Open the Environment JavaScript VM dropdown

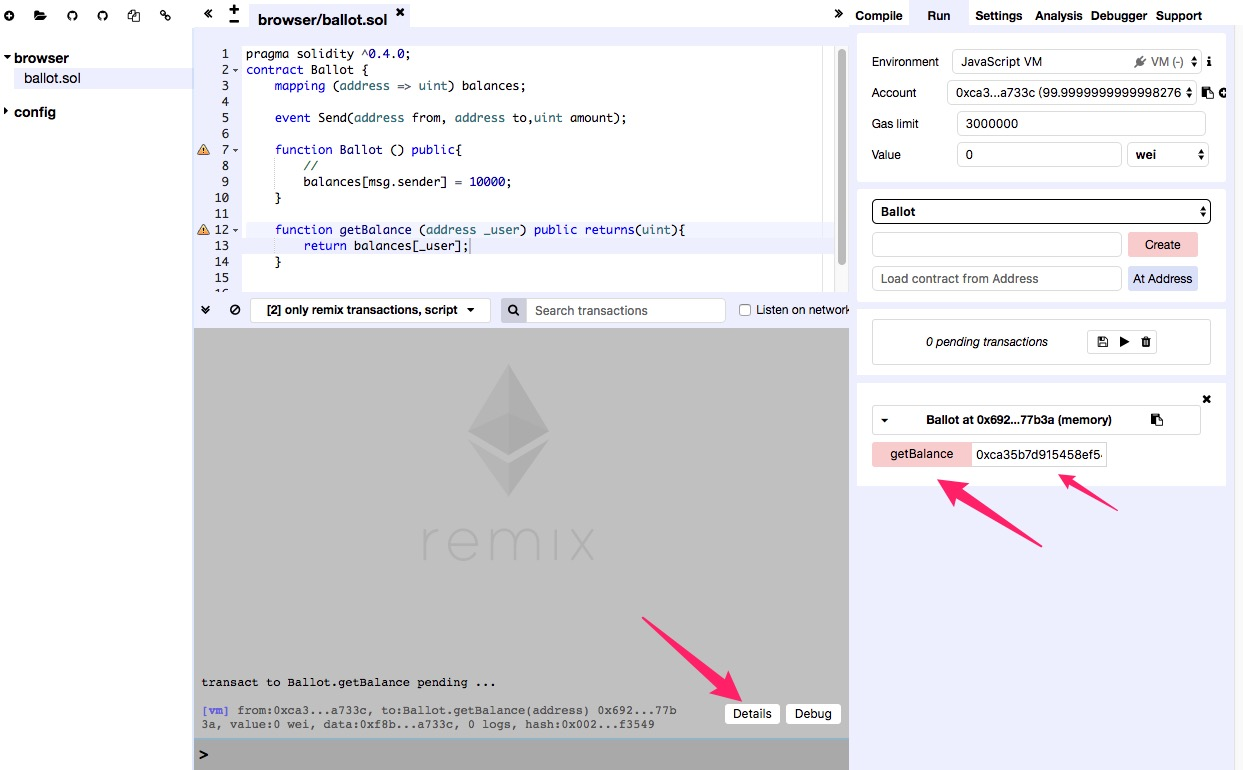point(1076,62)
